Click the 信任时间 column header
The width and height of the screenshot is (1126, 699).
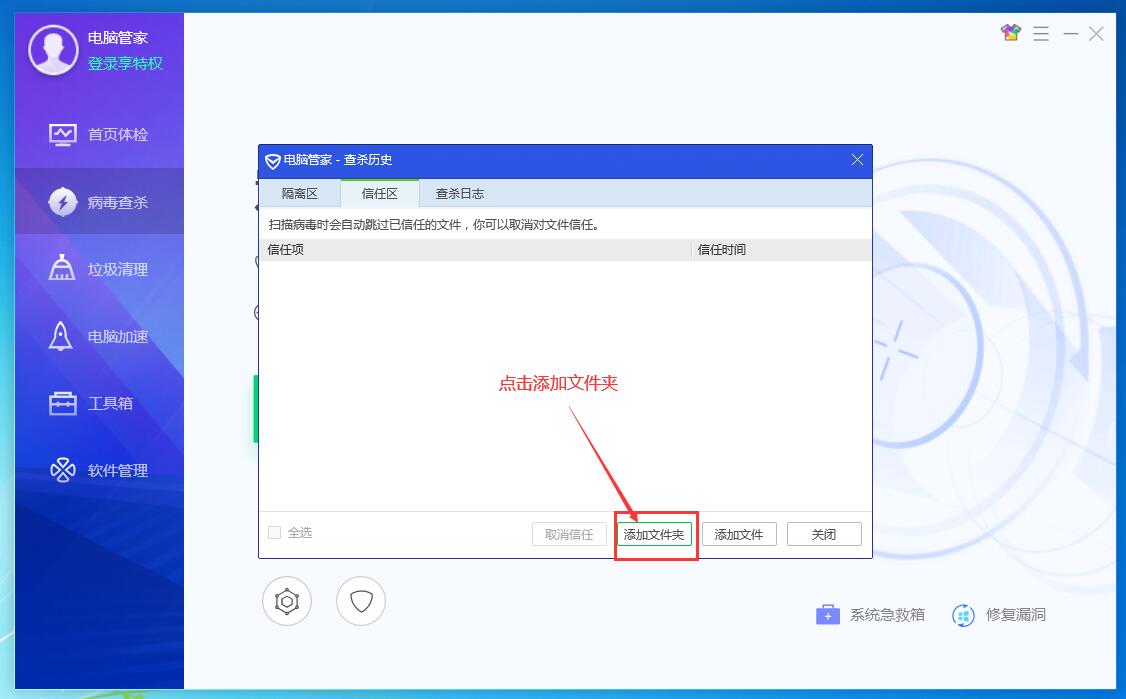pos(781,249)
